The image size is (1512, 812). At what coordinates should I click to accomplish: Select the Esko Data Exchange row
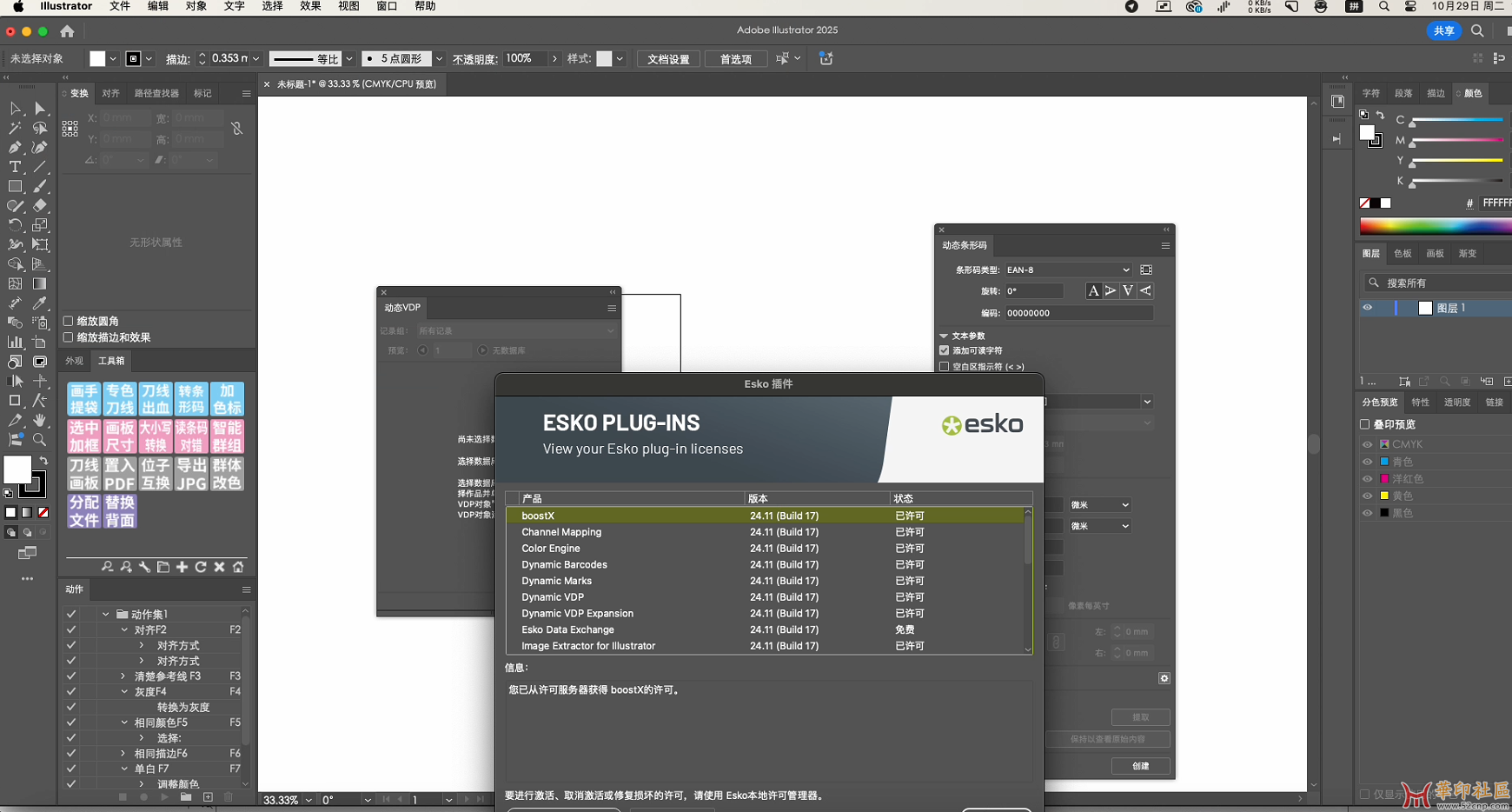coord(765,630)
